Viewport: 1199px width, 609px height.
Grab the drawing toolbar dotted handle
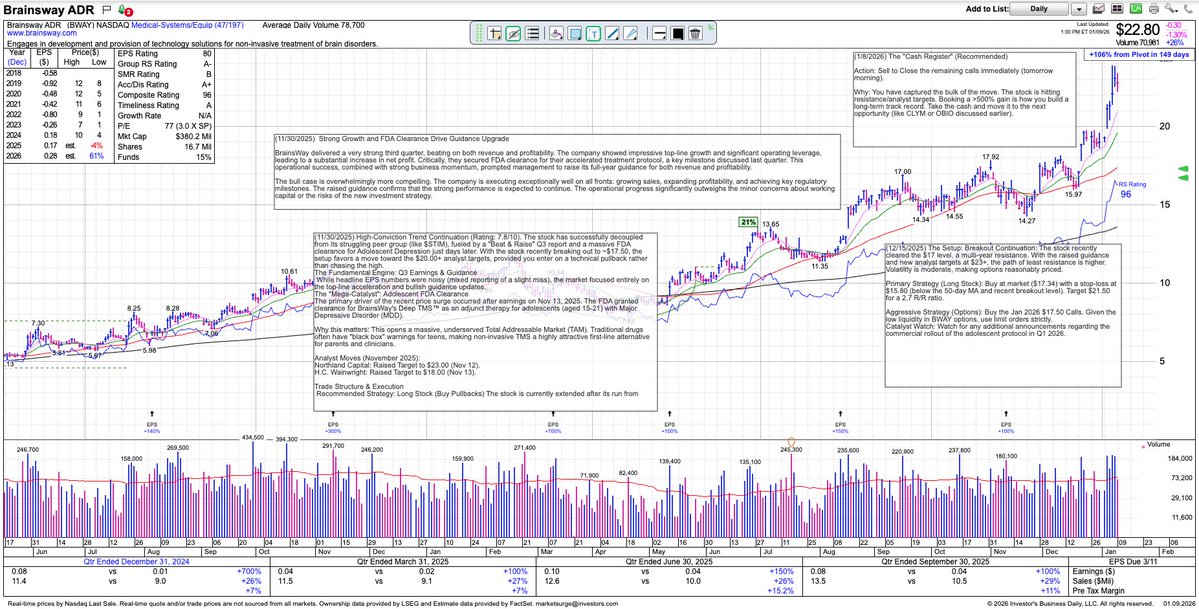pos(477,33)
